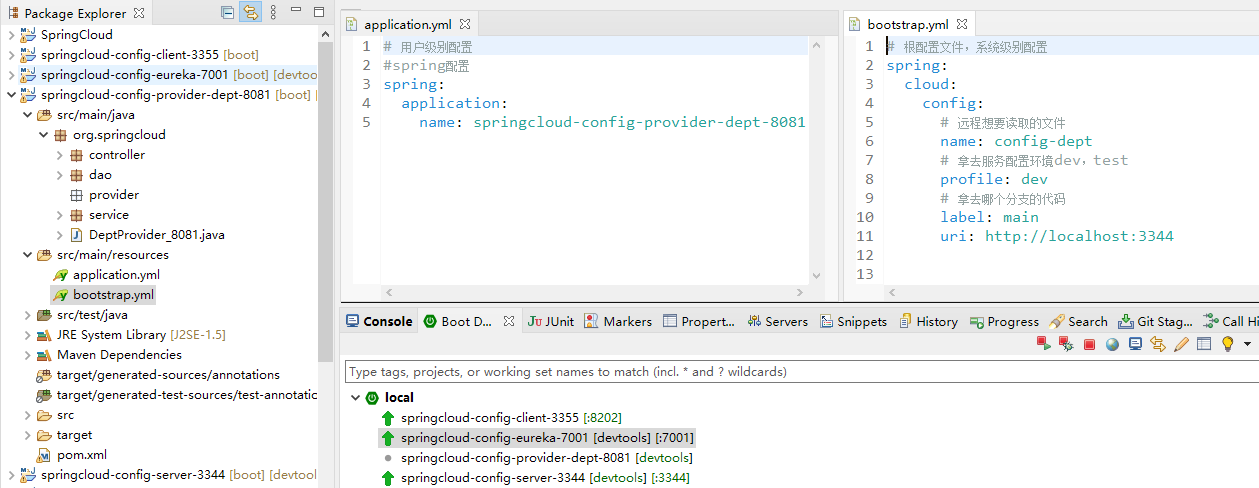Open the Servers tab

pyautogui.click(x=776, y=321)
